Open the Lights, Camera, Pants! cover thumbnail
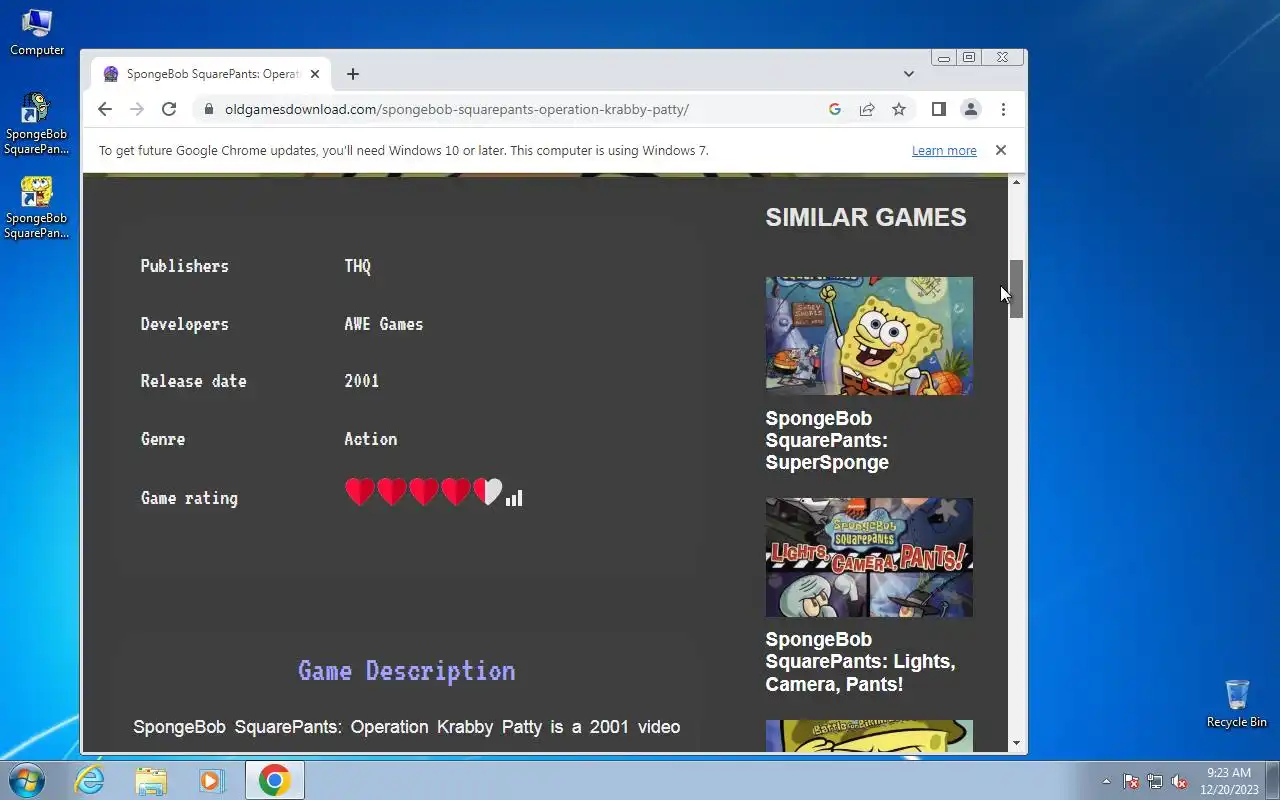 869,557
